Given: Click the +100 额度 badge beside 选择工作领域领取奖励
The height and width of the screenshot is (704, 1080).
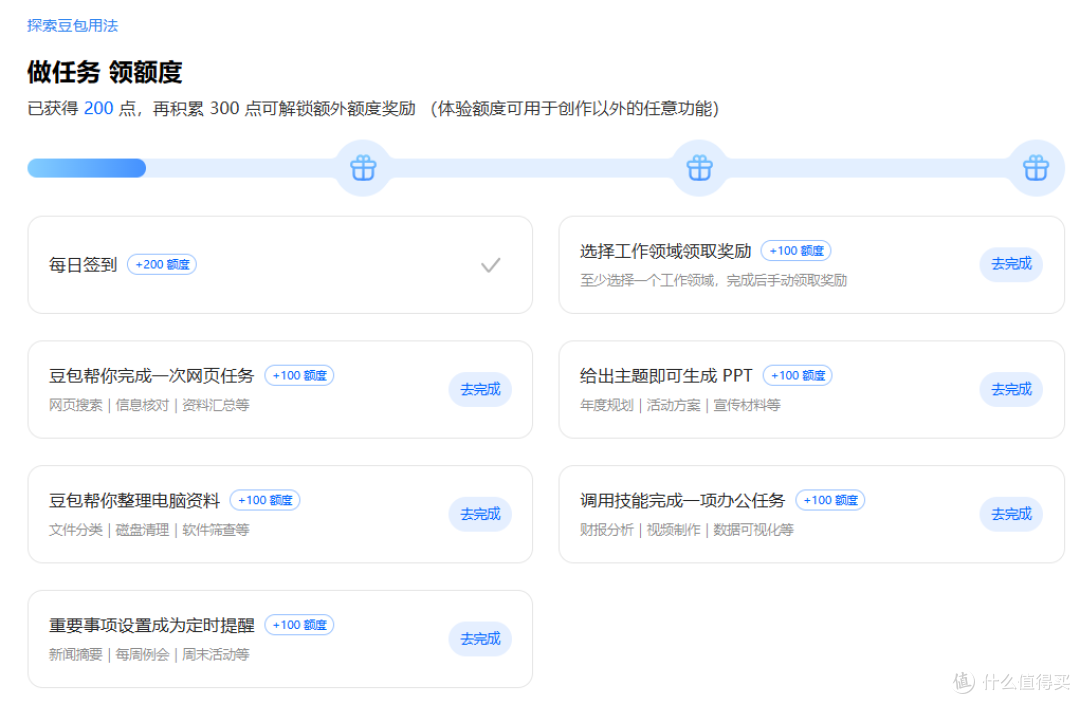Looking at the screenshot, I should [x=796, y=251].
